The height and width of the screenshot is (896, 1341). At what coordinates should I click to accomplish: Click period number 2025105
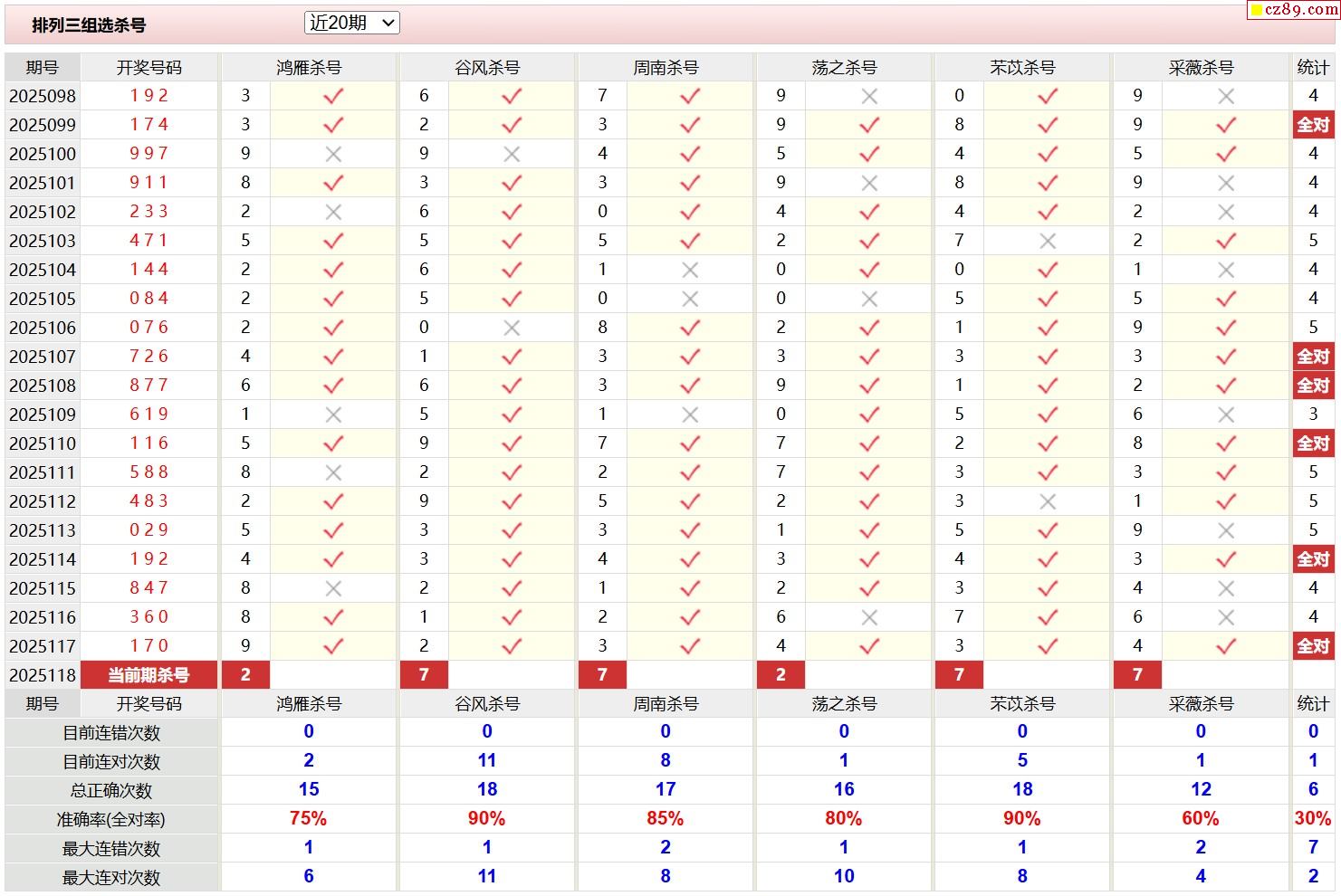point(43,299)
